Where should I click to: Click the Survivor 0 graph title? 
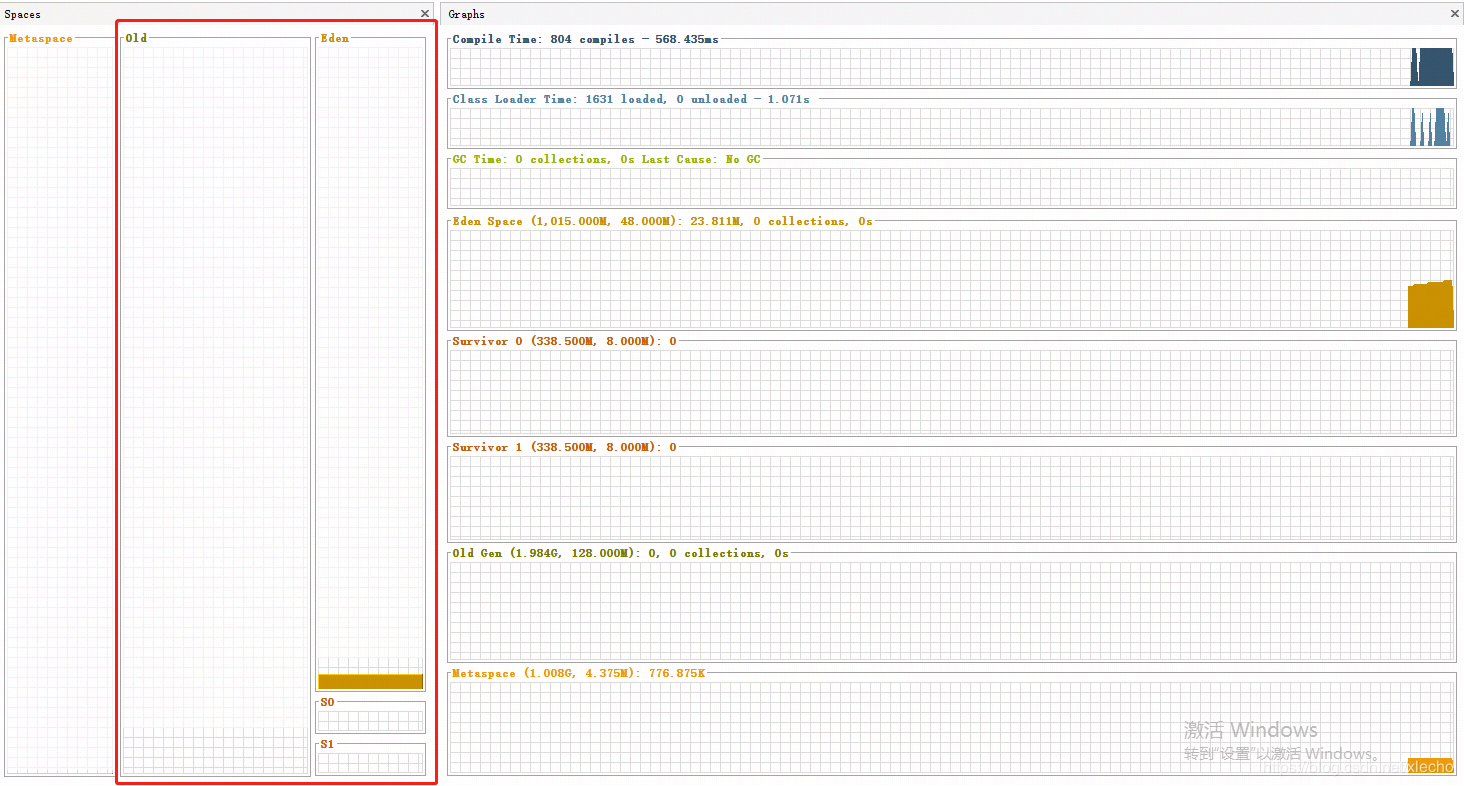564,341
